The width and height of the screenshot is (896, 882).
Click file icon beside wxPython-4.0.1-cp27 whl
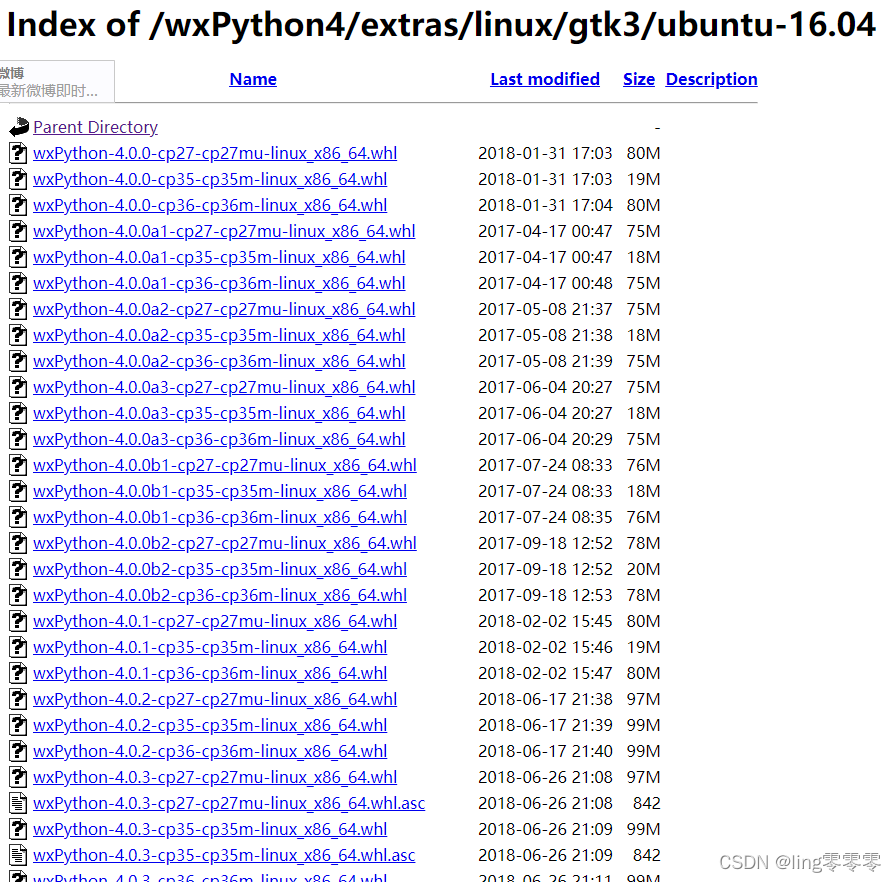click(18, 621)
